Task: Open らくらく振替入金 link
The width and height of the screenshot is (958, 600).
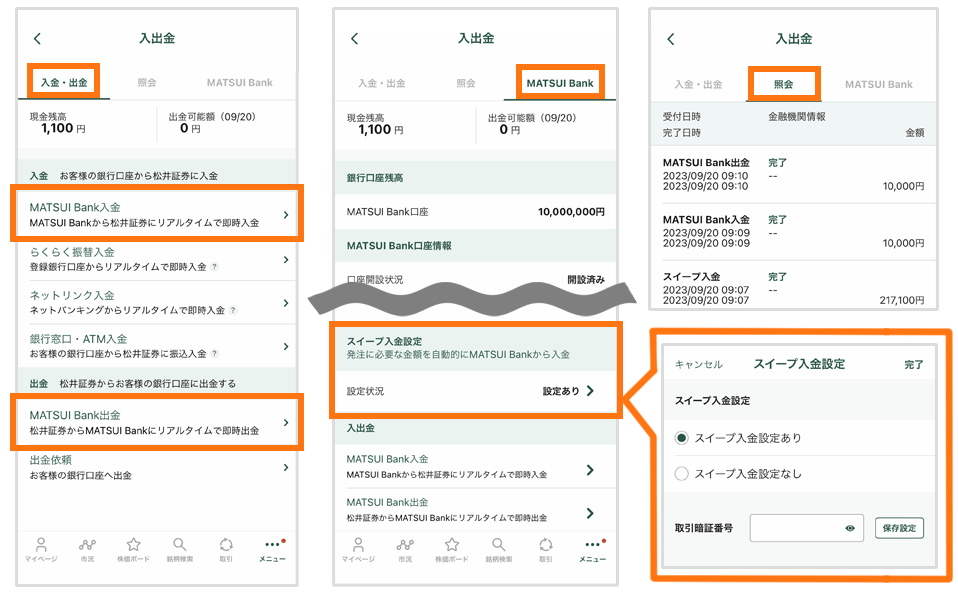Action: (x=72, y=252)
